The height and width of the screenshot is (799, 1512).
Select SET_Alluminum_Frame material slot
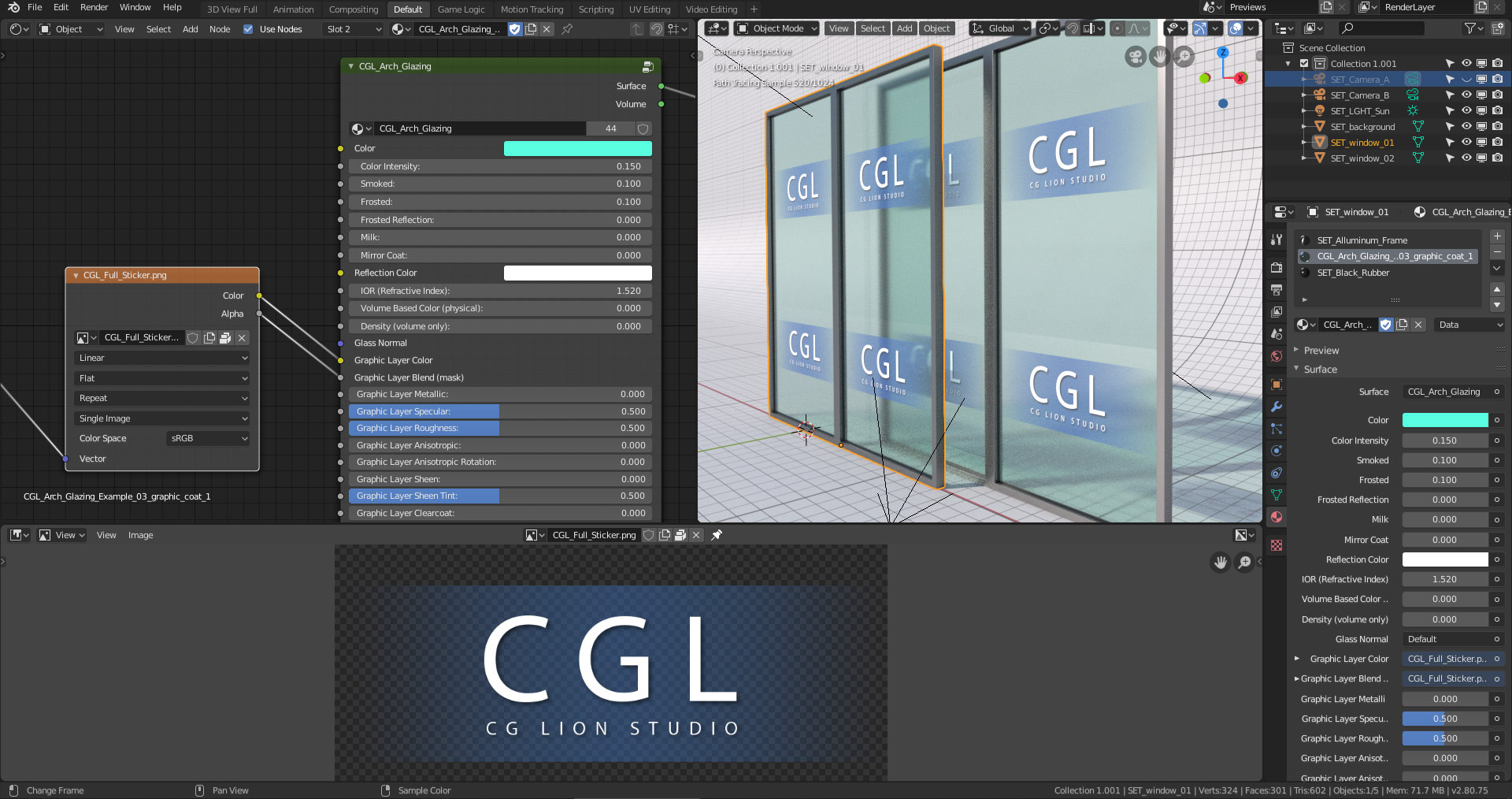(x=1388, y=240)
